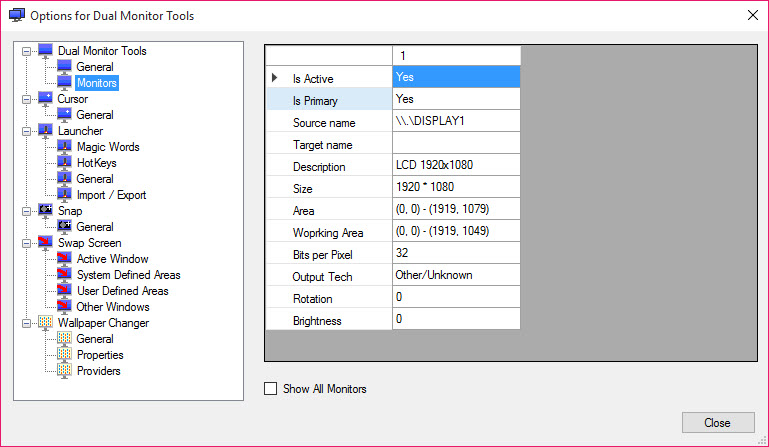Close the options window with X

753,15
